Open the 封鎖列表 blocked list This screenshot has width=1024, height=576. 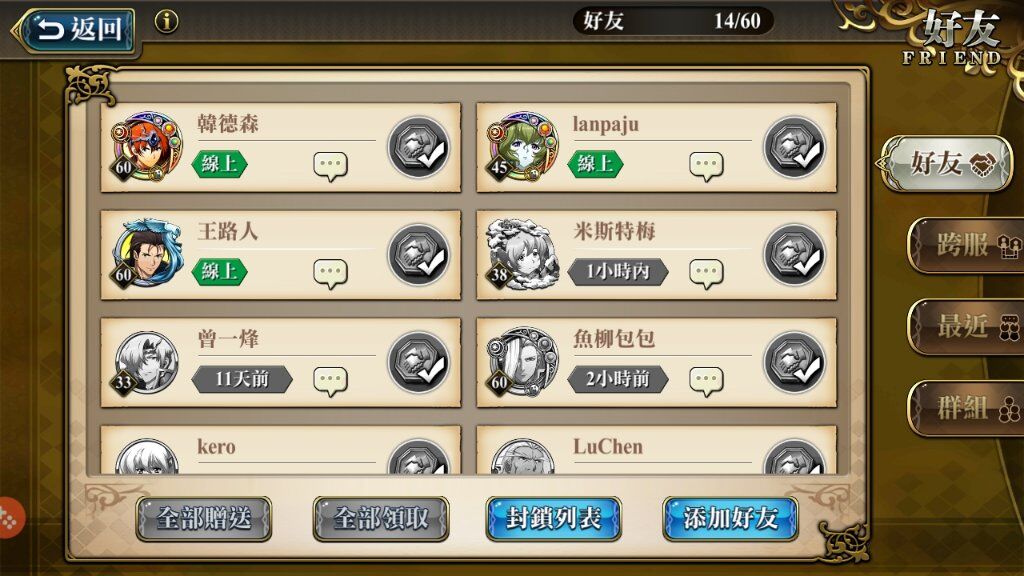pyautogui.click(x=553, y=519)
